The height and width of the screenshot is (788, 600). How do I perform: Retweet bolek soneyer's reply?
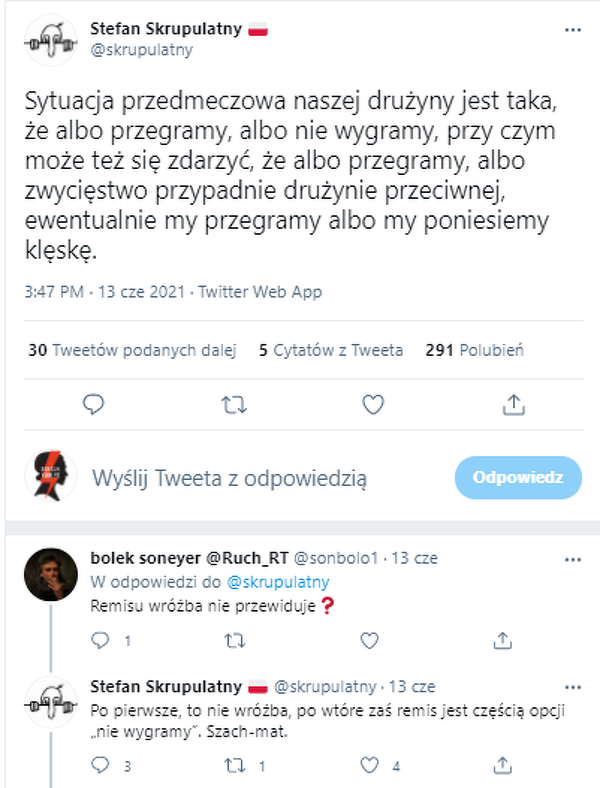(233, 640)
